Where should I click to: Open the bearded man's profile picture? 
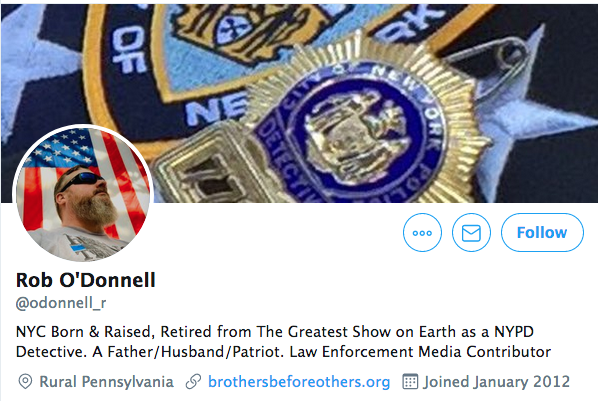pos(83,194)
